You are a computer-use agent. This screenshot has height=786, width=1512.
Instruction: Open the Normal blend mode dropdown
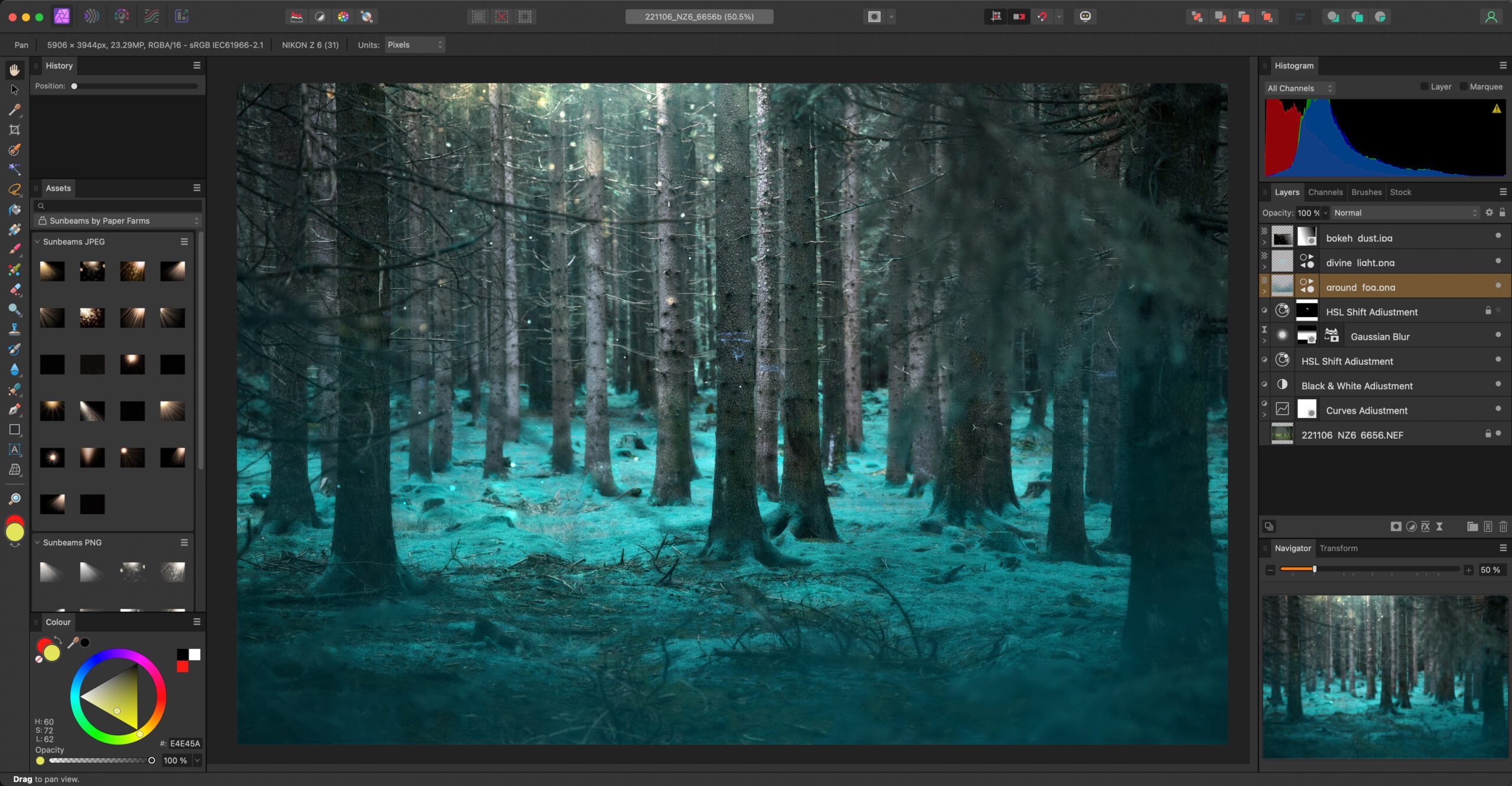pos(1405,213)
